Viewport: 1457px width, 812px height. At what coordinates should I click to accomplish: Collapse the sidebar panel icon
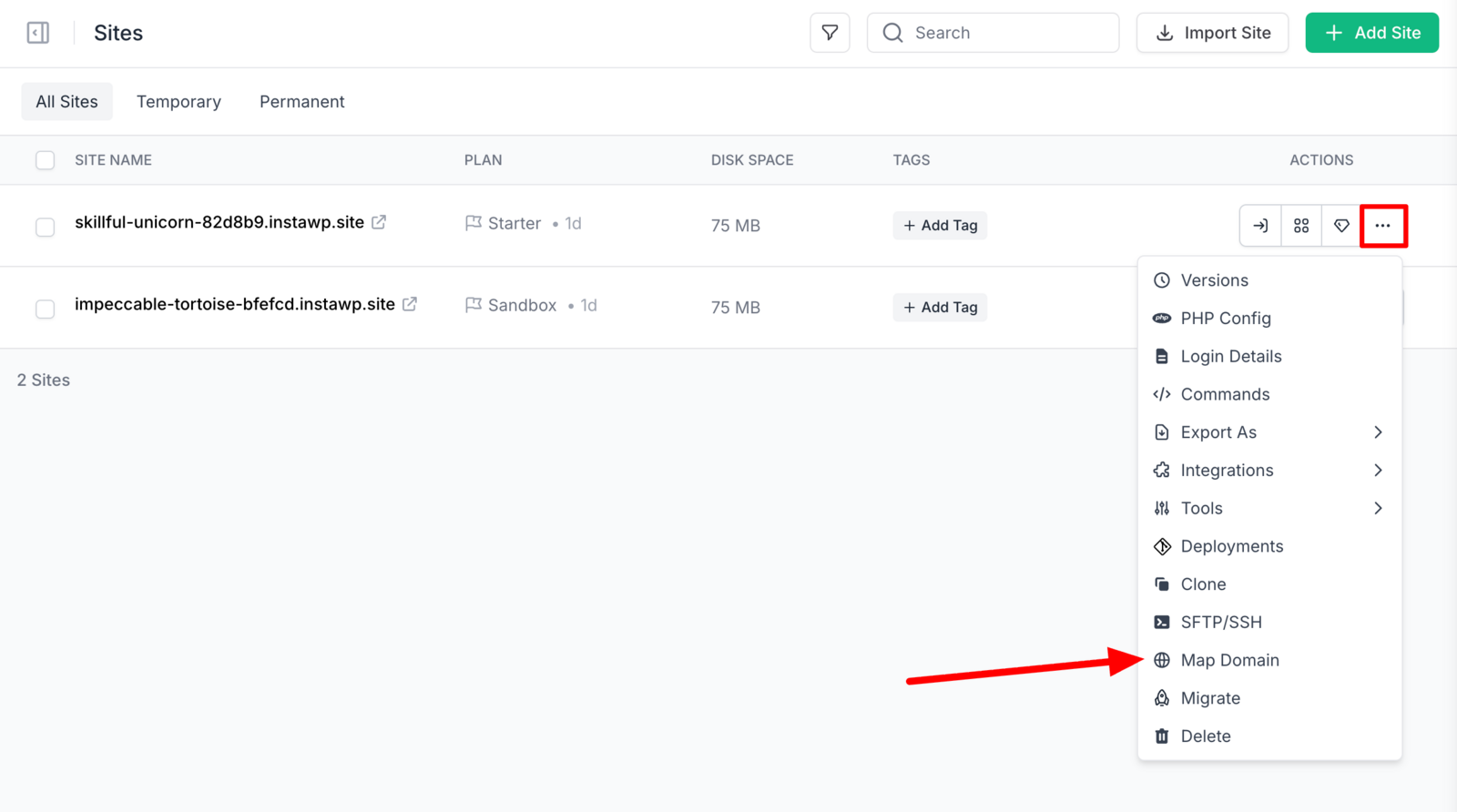pyautogui.click(x=38, y=33)
